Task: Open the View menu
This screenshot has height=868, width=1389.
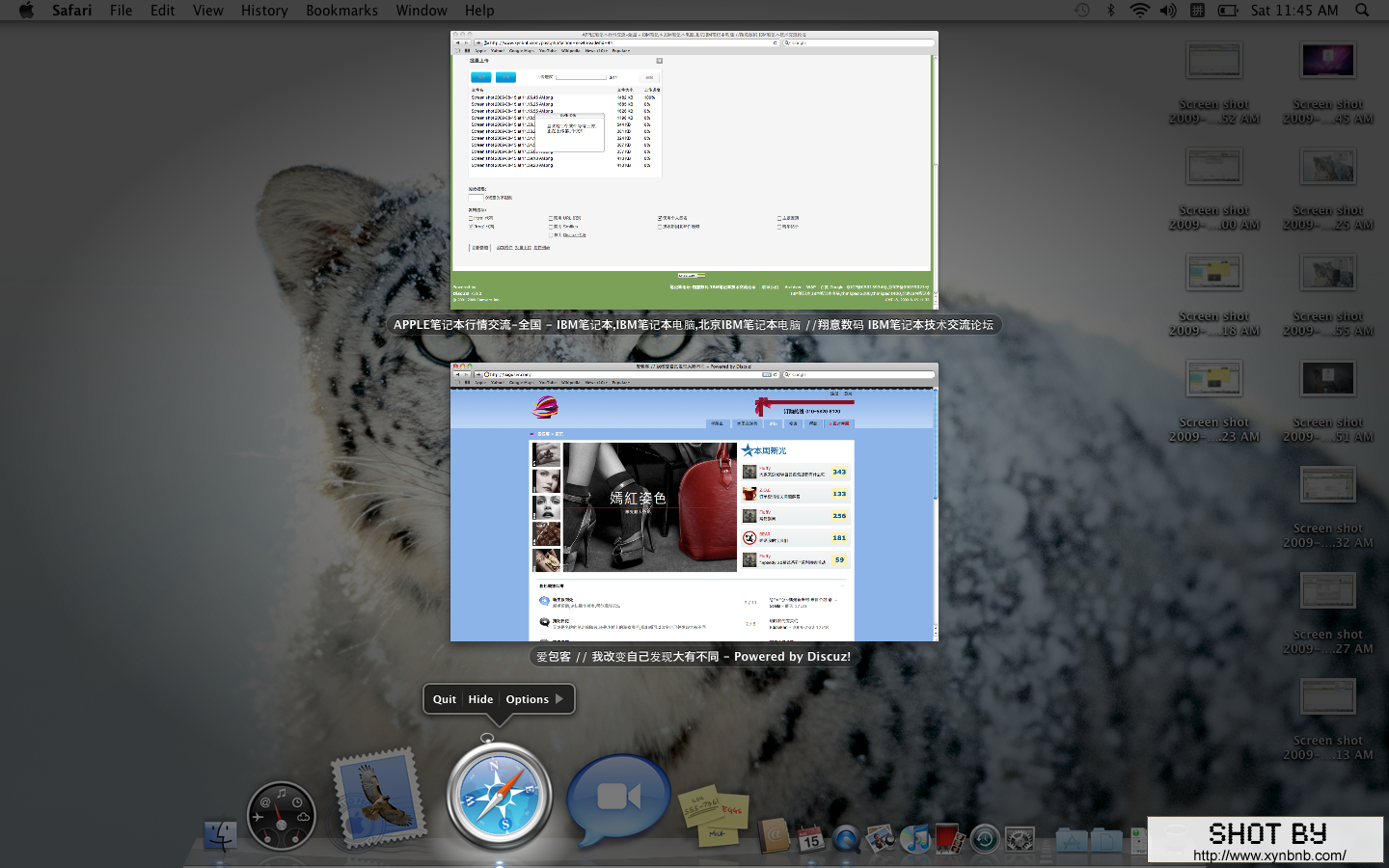Action: tap(207, 11)
